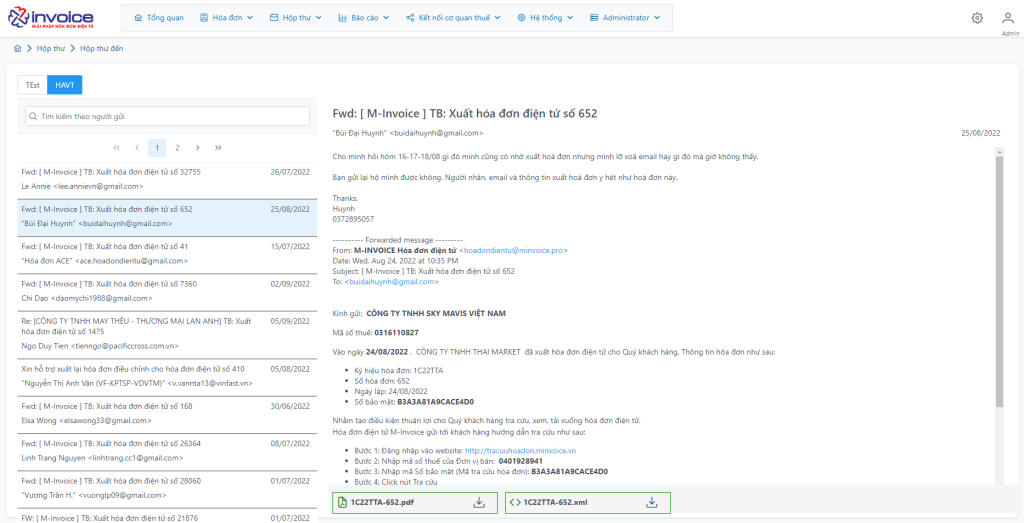Select the HAVT tab
Image resolution: width=1024 pixels, height=523 pixels.
pyautogui.click(x=65, y=85)
